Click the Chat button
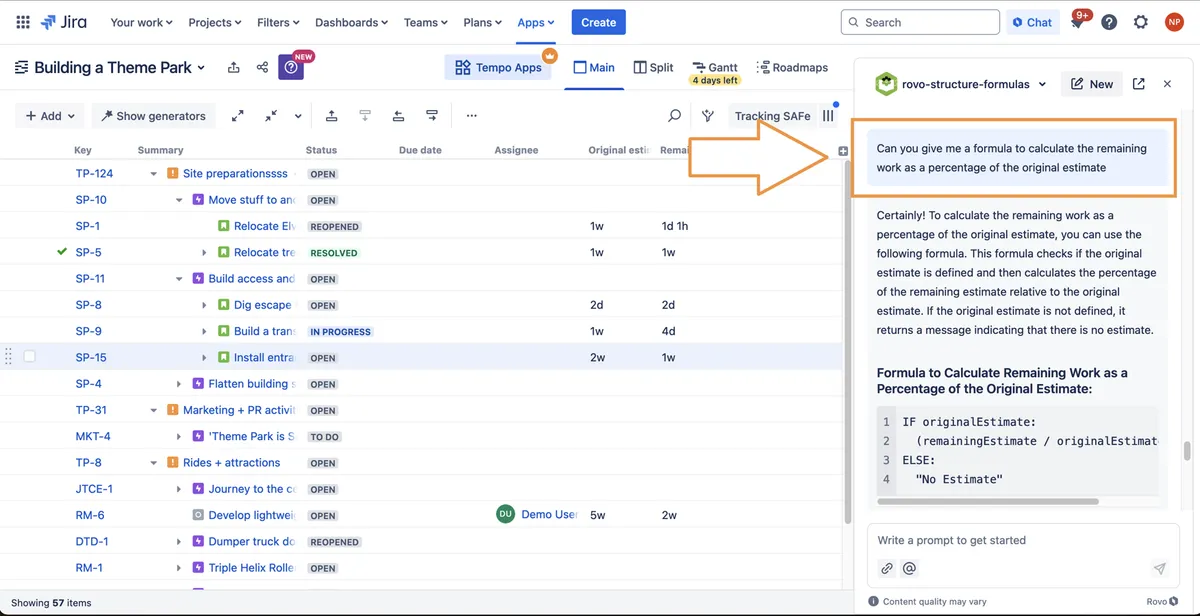 [1032, 22]
